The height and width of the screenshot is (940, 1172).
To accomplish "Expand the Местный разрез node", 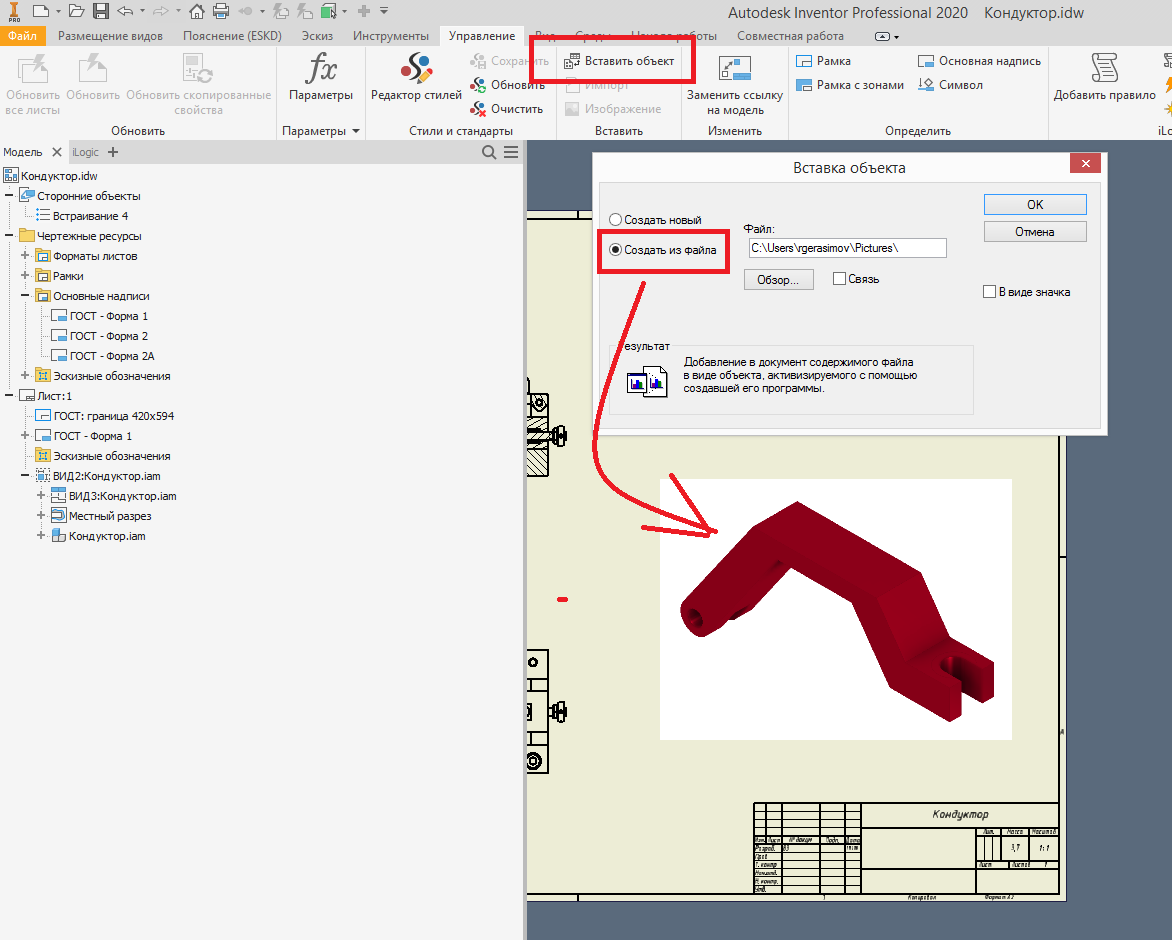I will [41, 516].
